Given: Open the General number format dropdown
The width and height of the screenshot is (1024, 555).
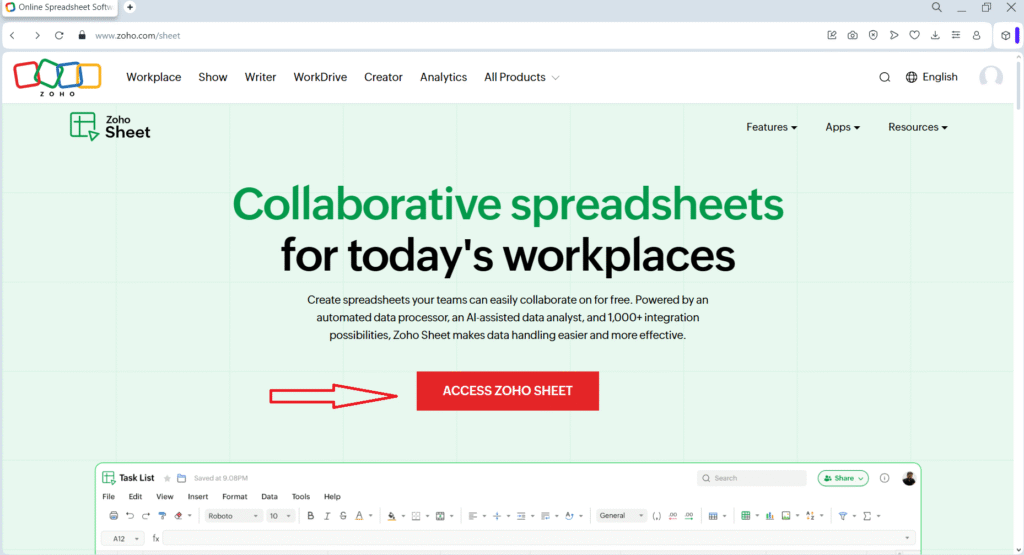Looking at the screenshot, I should (620, 516).
